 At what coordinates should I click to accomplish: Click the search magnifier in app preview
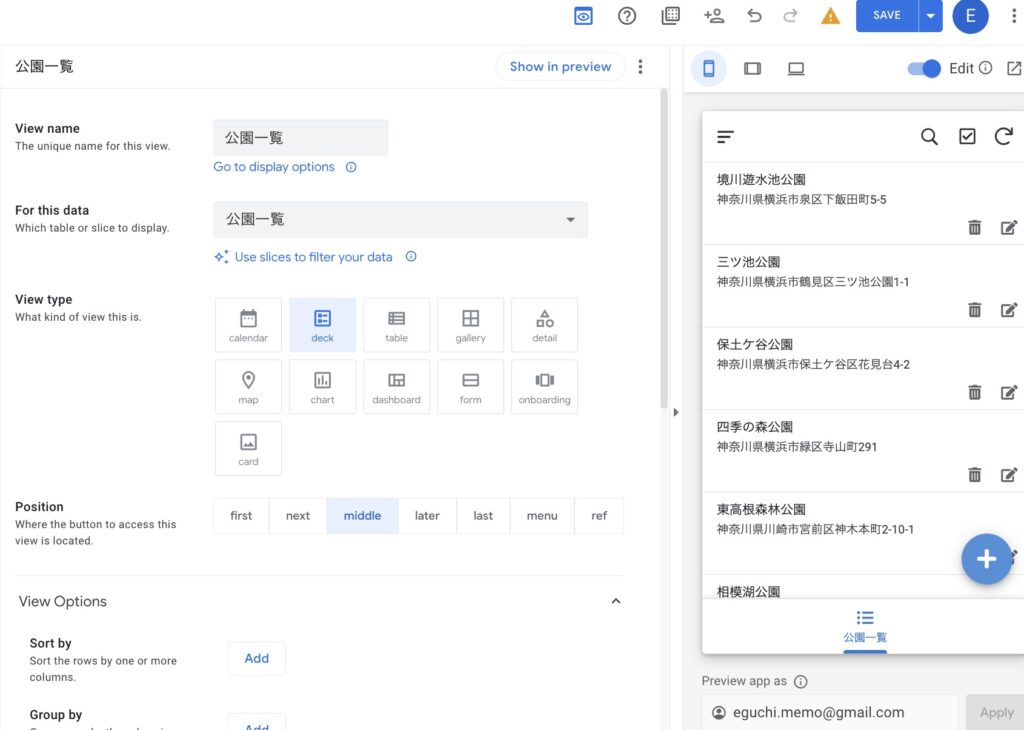[929, 137]
